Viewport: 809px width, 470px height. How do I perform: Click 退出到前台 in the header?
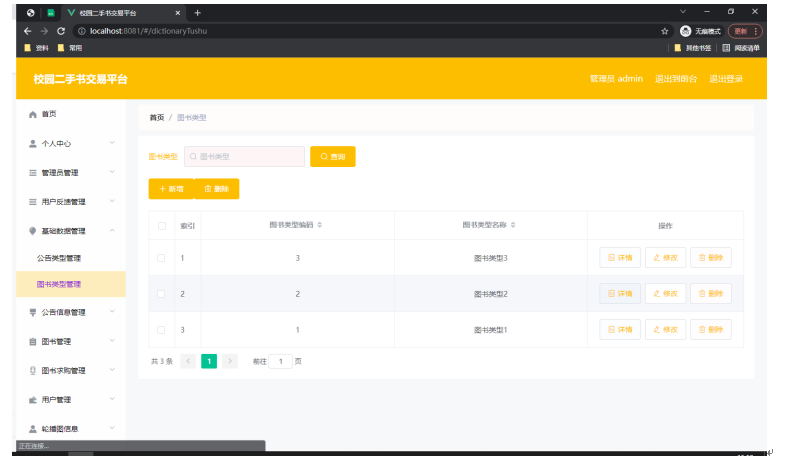coord(676,79)
